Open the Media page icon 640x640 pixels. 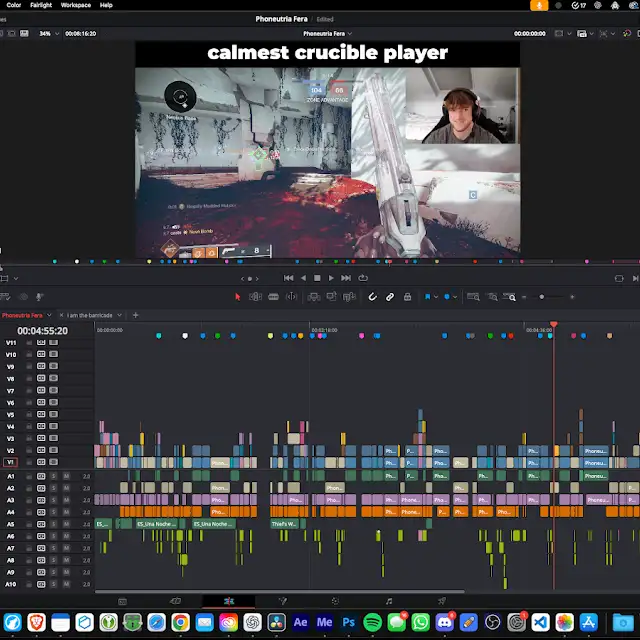(122, 601)
